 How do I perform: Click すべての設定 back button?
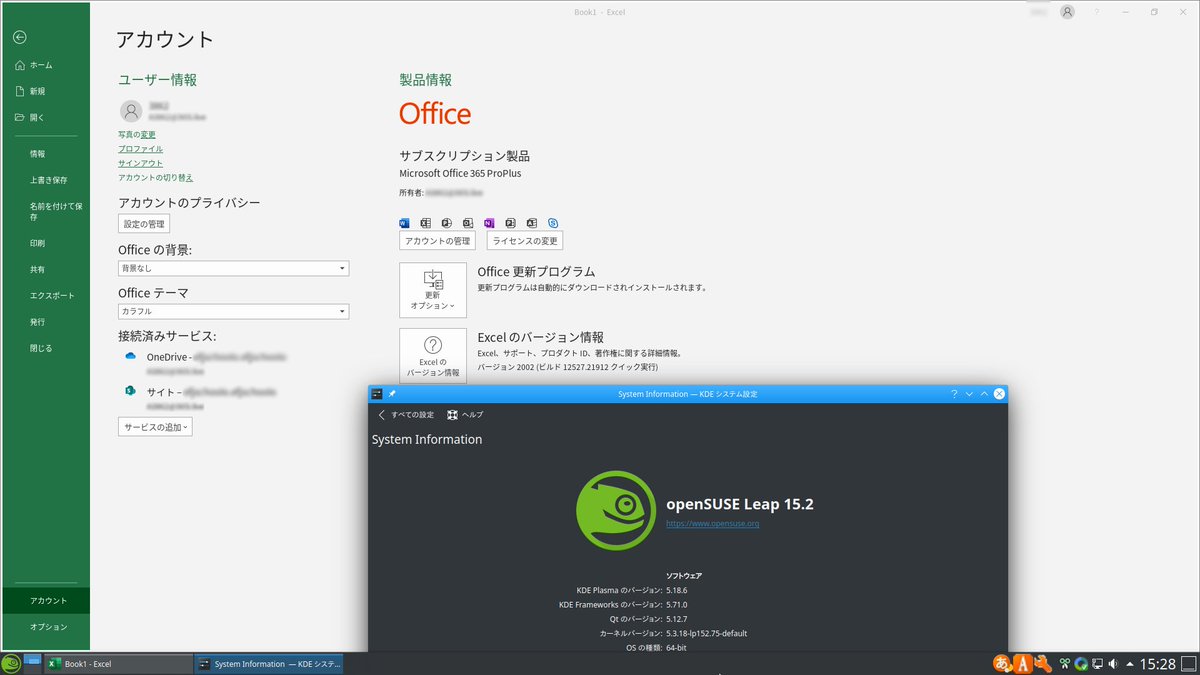(406, 414)
